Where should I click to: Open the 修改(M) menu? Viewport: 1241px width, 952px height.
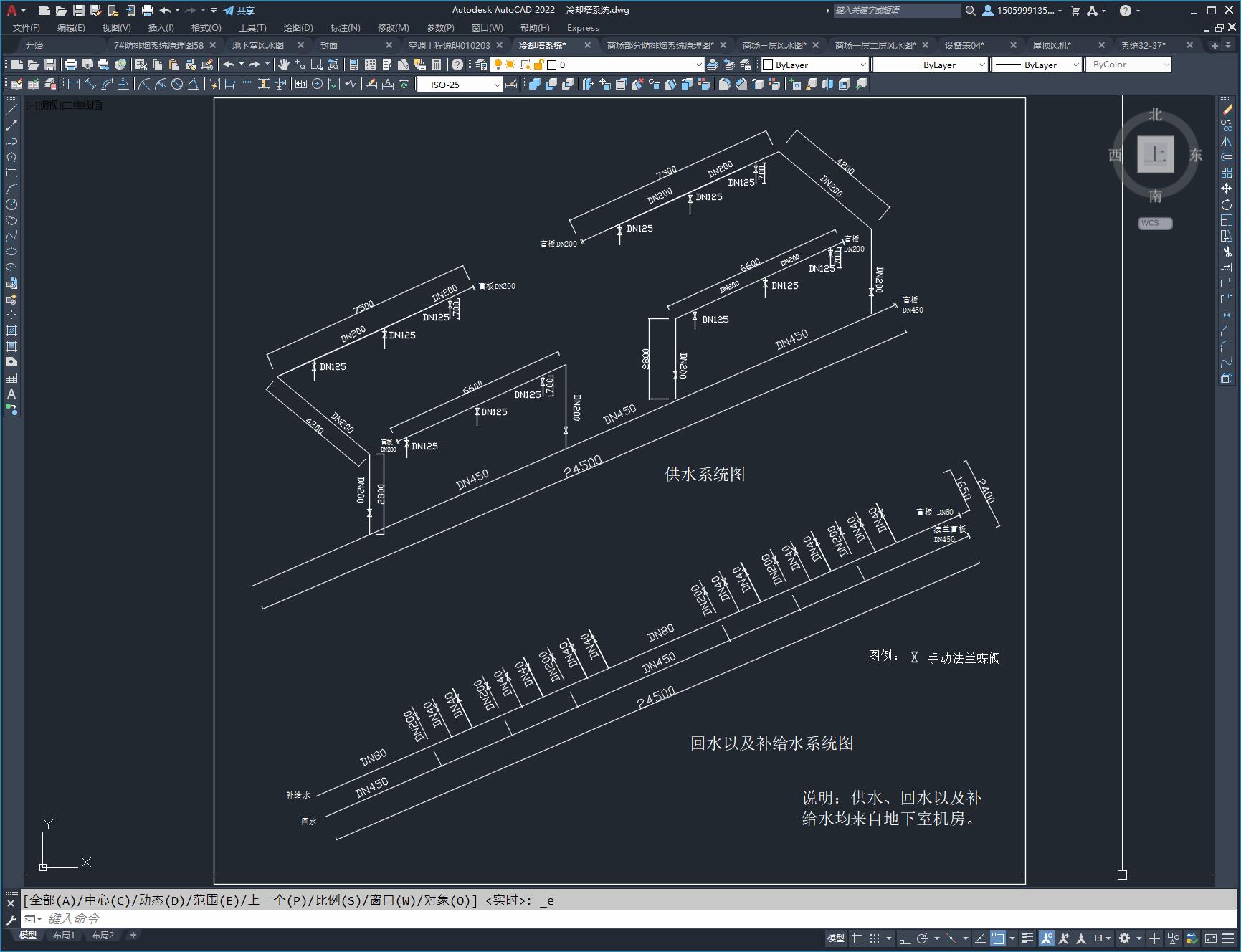[394, 27]
